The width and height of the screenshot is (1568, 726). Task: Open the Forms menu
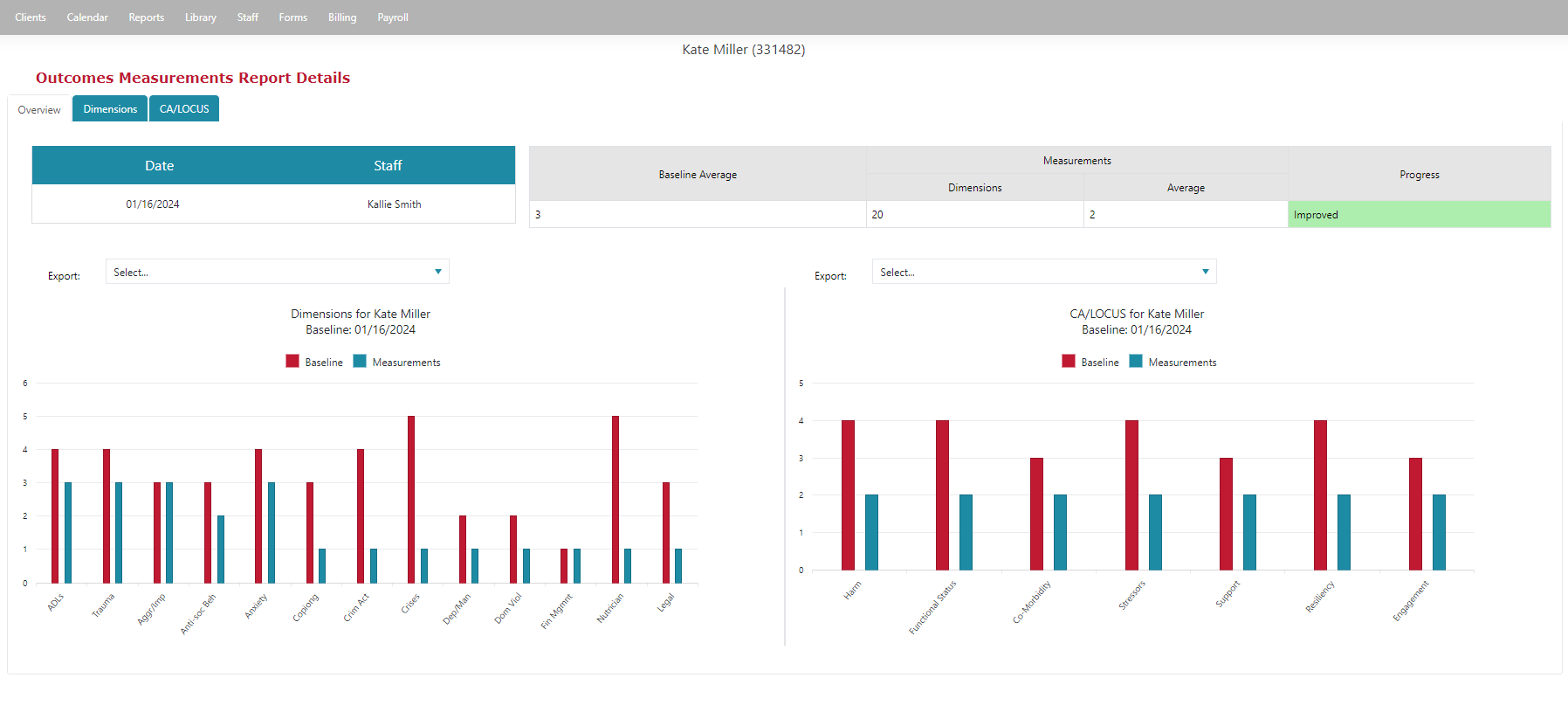point(292,17)
